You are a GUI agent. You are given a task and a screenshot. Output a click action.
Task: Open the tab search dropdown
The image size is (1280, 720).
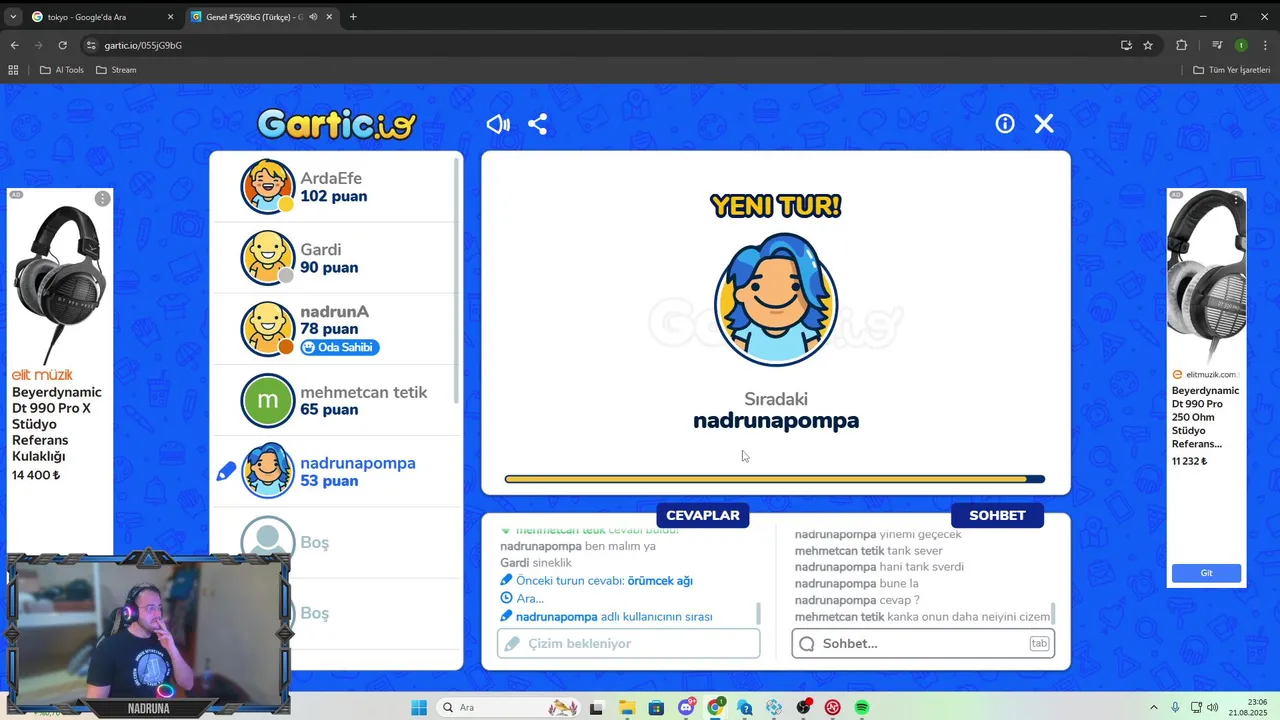click(13, 17)
